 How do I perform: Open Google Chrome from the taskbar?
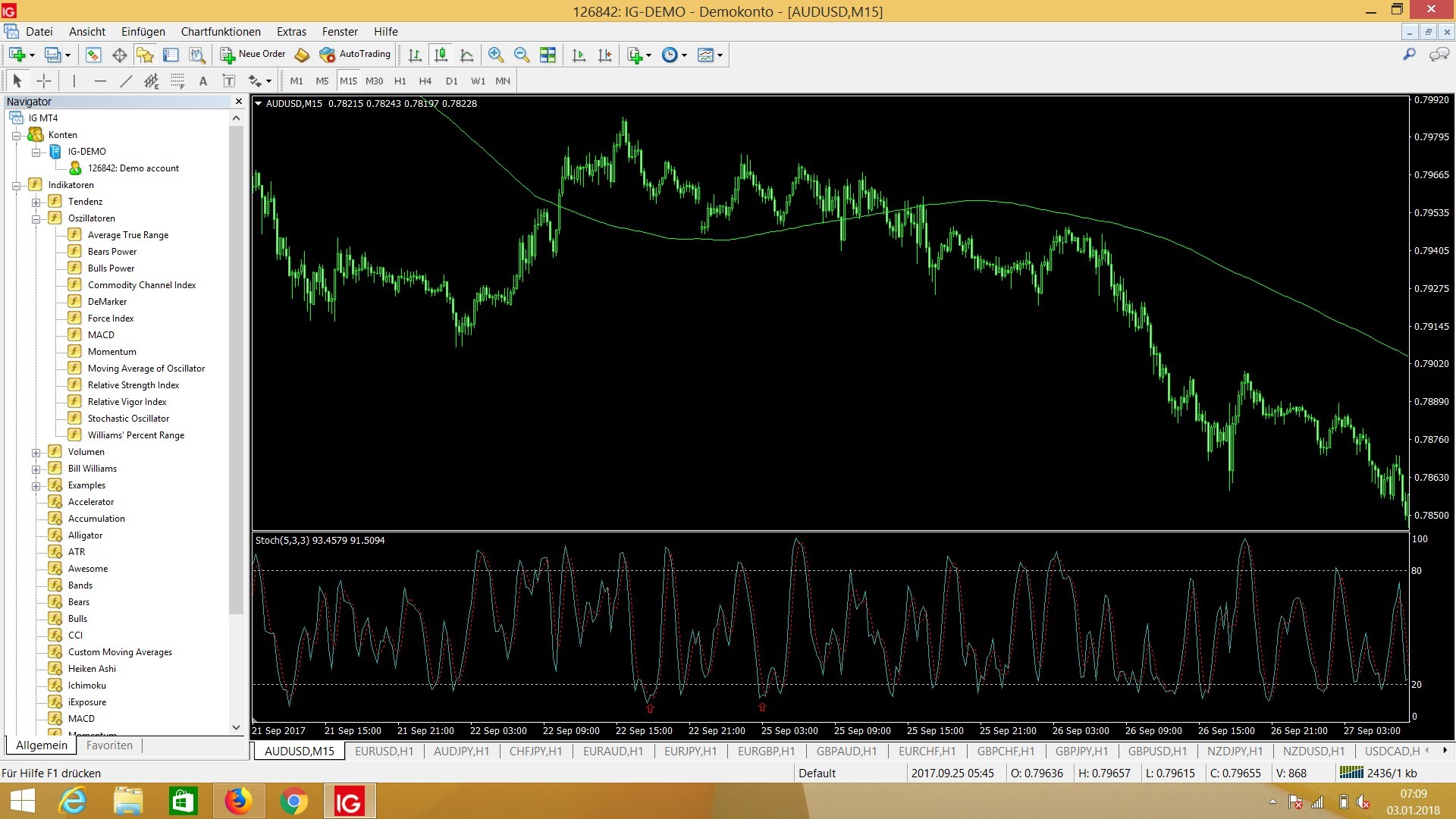point(293,801)
